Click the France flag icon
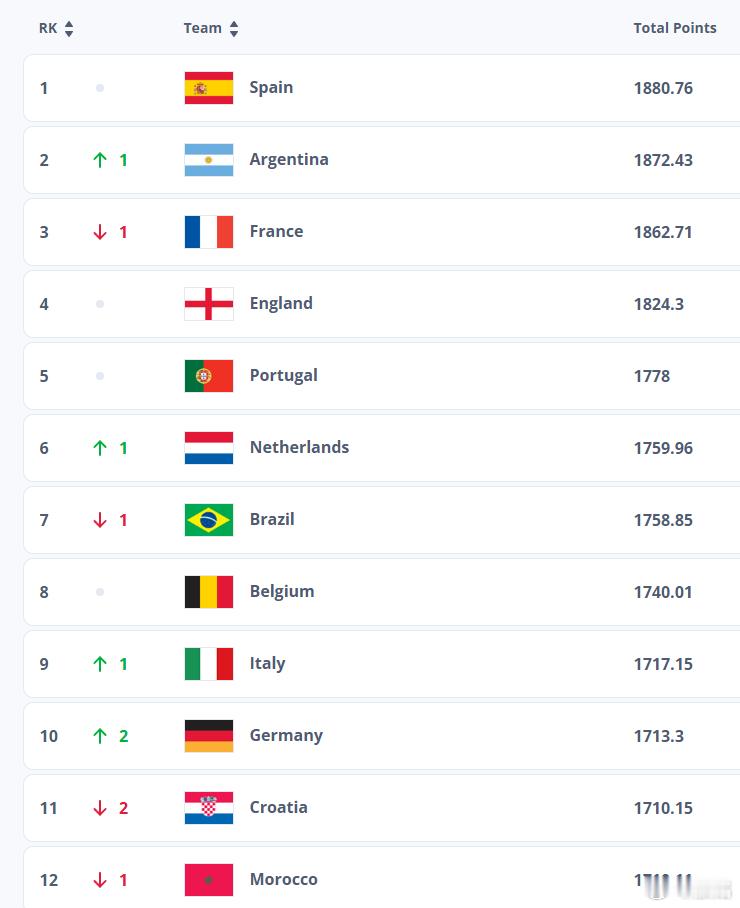Screen dimensions: 740x908 tap(209, 232)
